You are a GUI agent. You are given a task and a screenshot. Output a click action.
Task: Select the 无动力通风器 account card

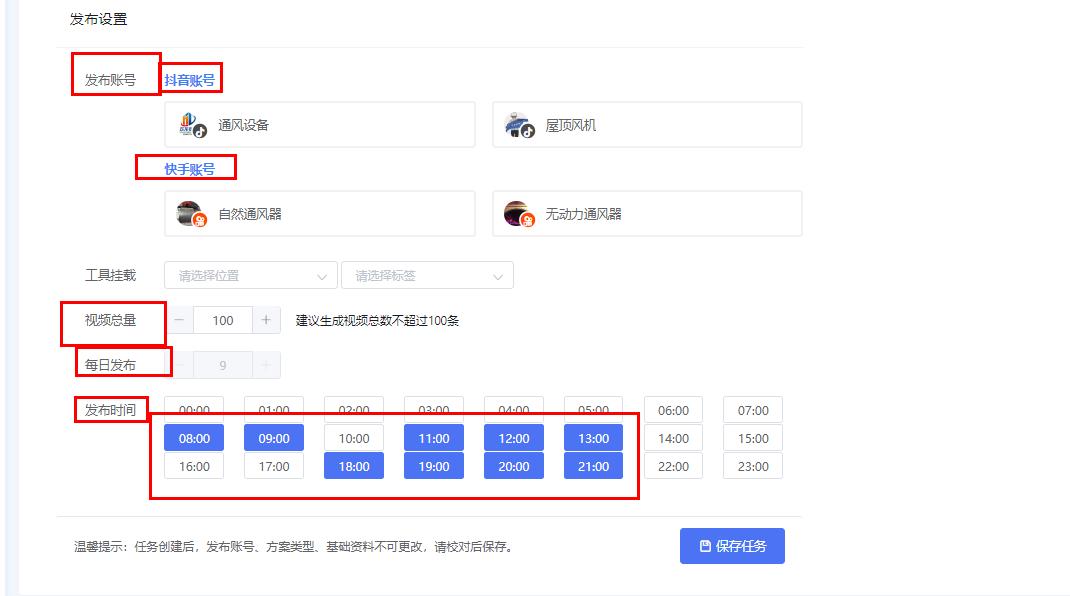645,212
